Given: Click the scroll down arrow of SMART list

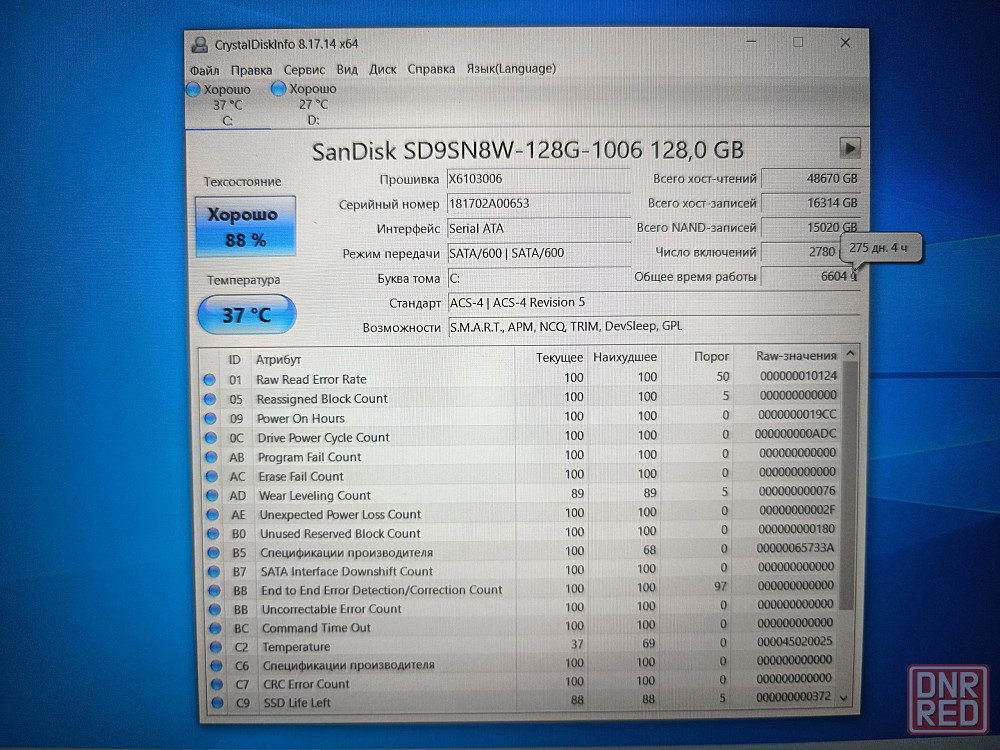Looking at the screenshot, I should point(845,698).
